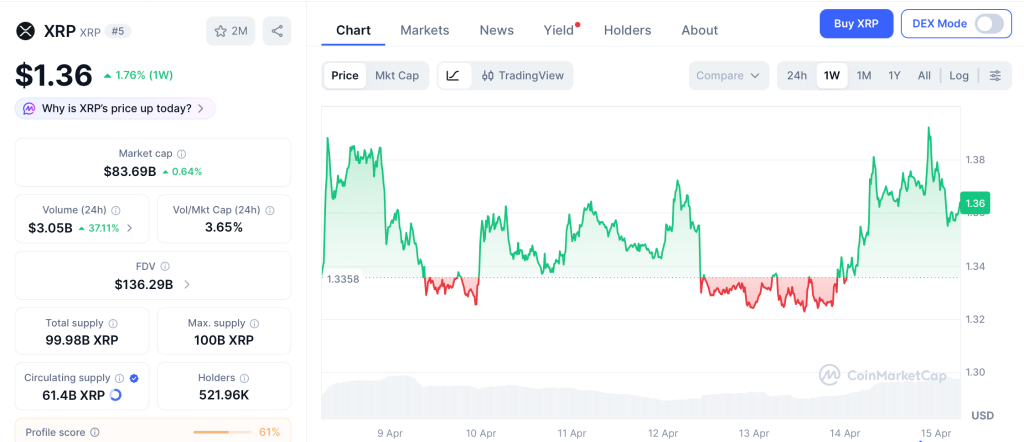1024x442 pixels.
Task: Click the info icon beside Market cap
Action: [181, 154]
